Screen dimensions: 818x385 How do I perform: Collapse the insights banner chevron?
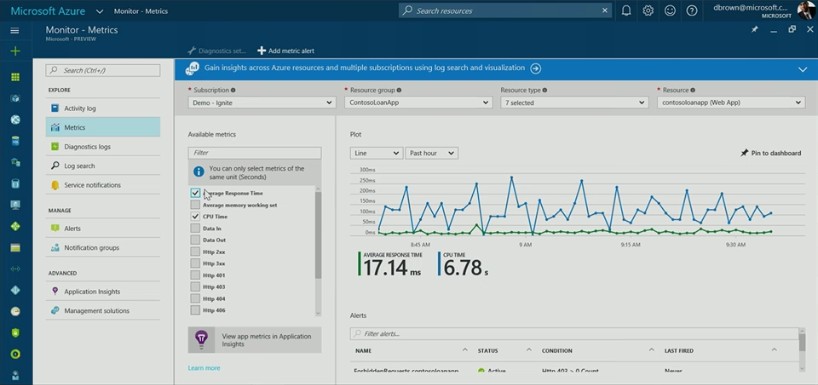click(802, 69)
